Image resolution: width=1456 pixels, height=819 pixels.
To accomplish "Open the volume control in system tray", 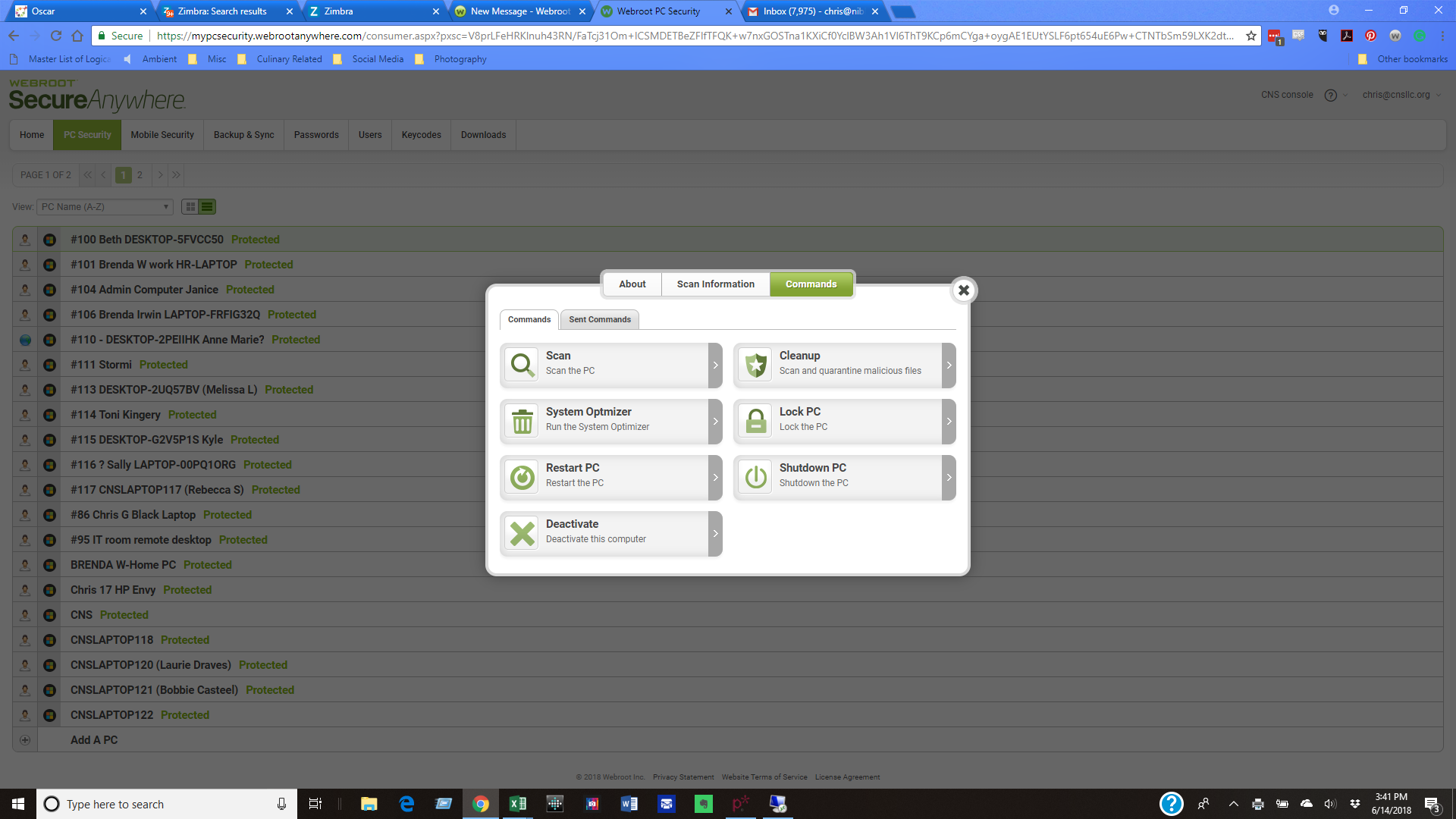I will pos(1330,804).
